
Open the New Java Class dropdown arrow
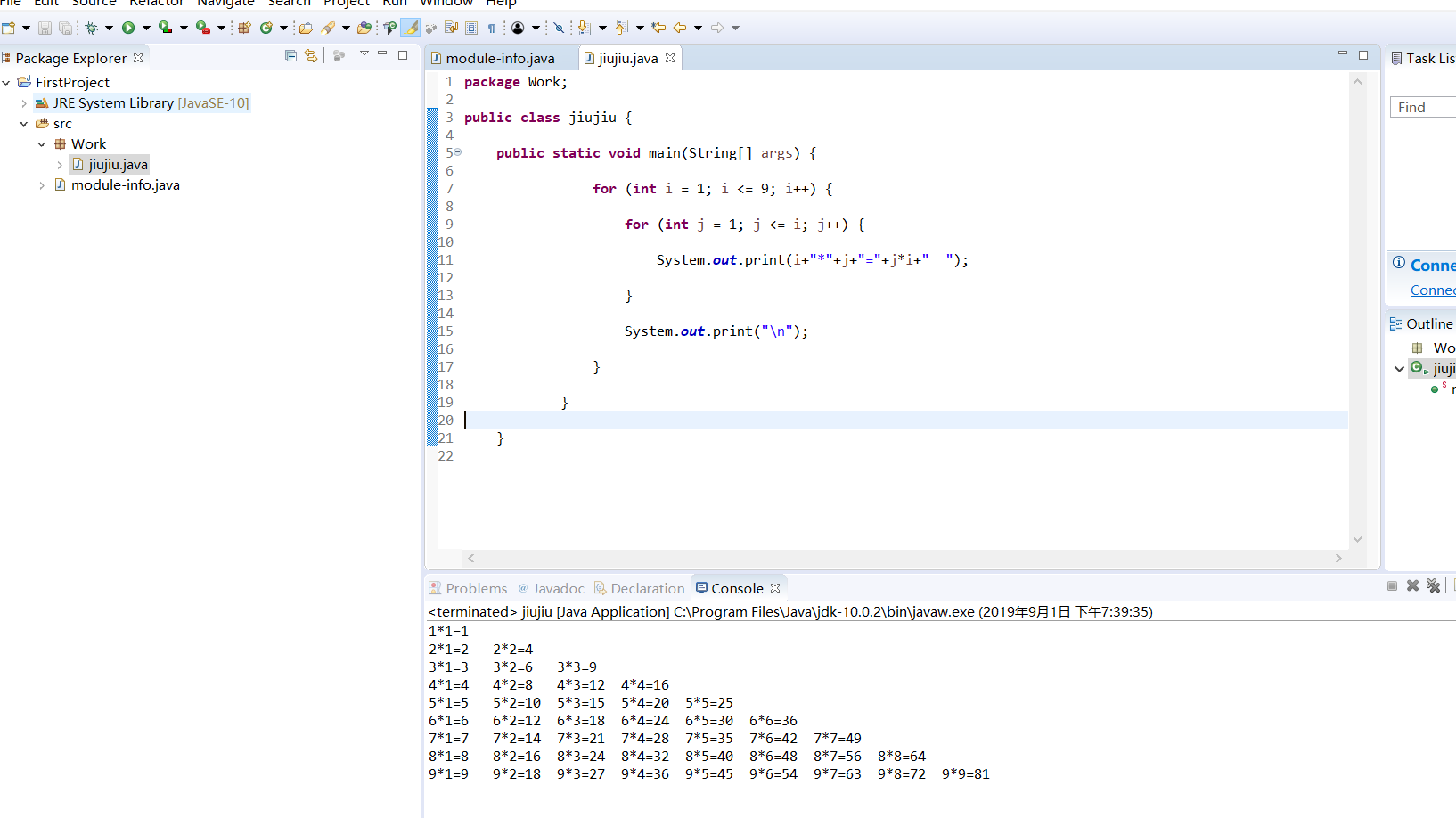click(283, 28)
